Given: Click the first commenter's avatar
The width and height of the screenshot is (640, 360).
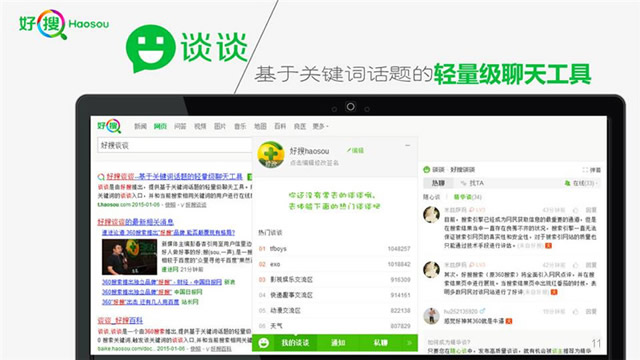Looking at the screenshot, I should pos(431,215).
